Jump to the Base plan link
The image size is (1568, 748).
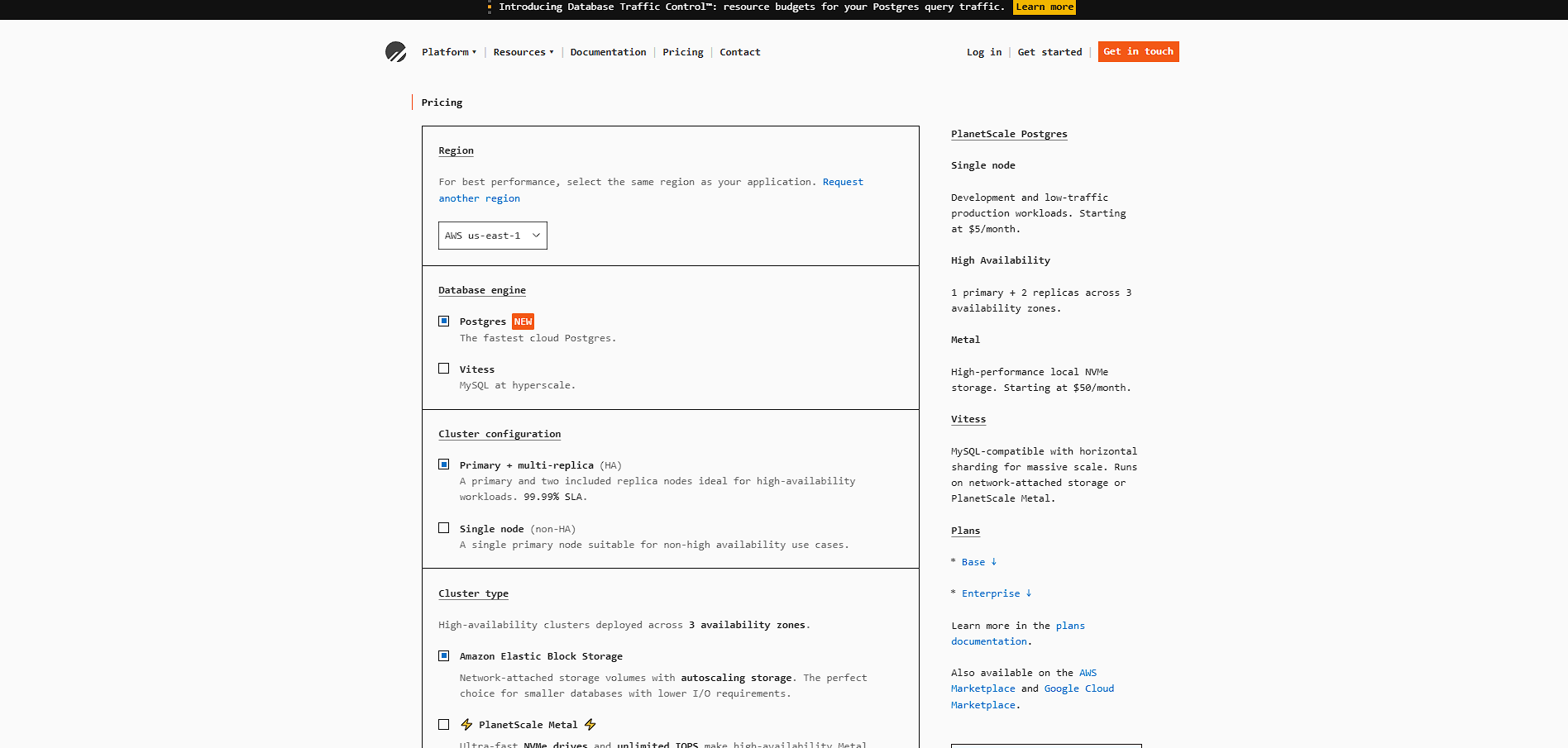(x=979, y=562)
